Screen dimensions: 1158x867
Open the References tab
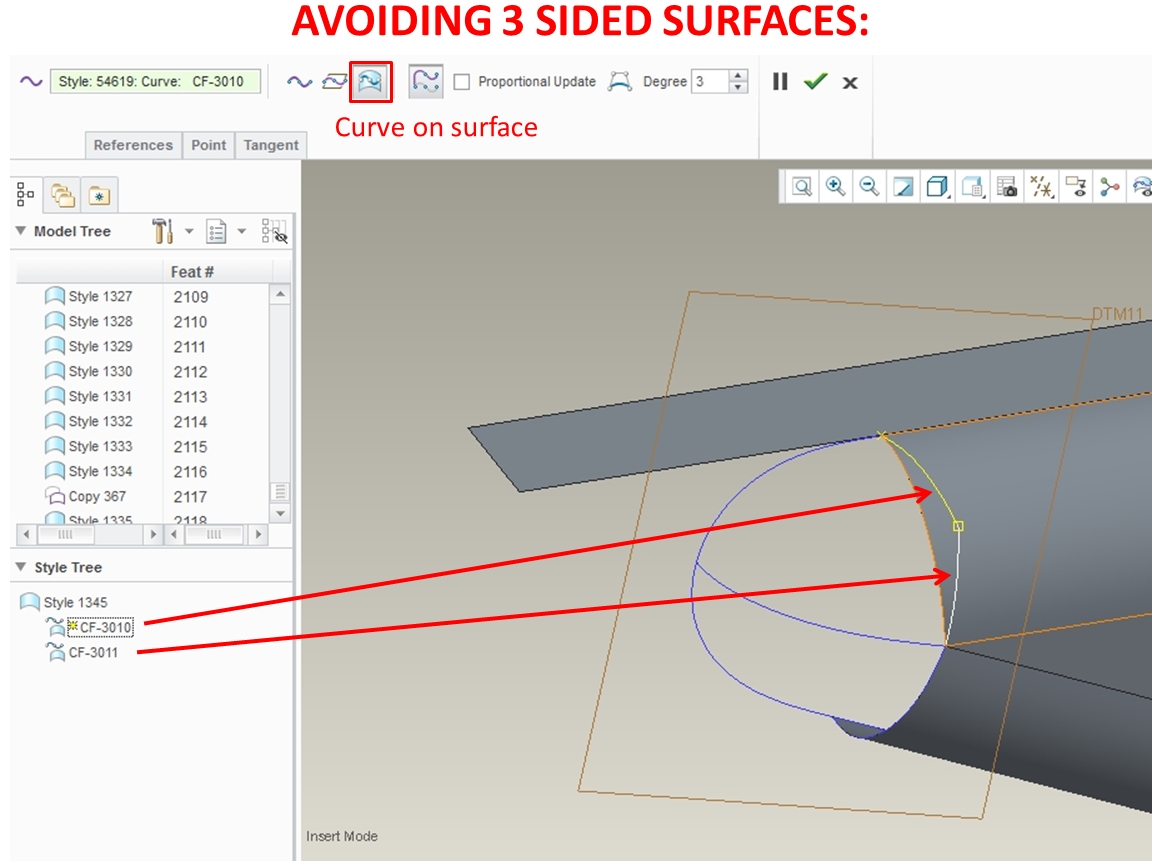click(133, 145)
